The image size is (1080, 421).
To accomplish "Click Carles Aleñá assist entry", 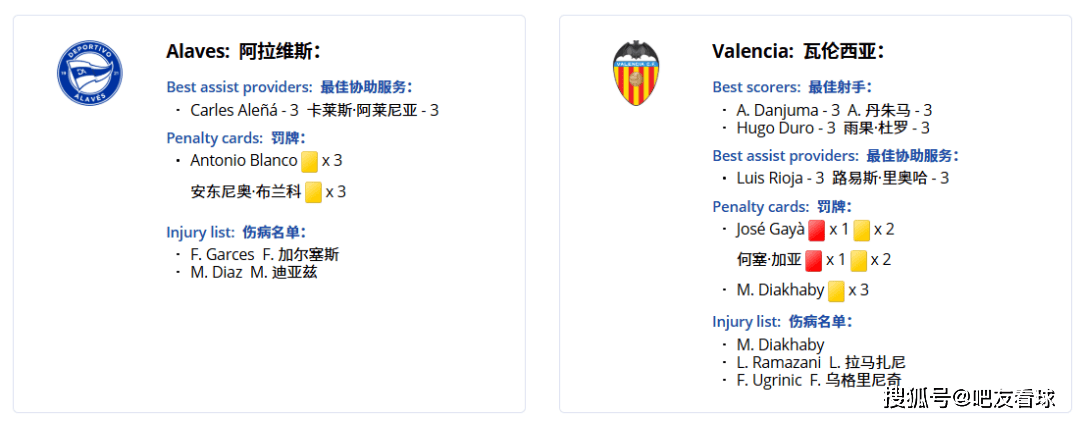I will pyautogui.click(x=314, y=110).
